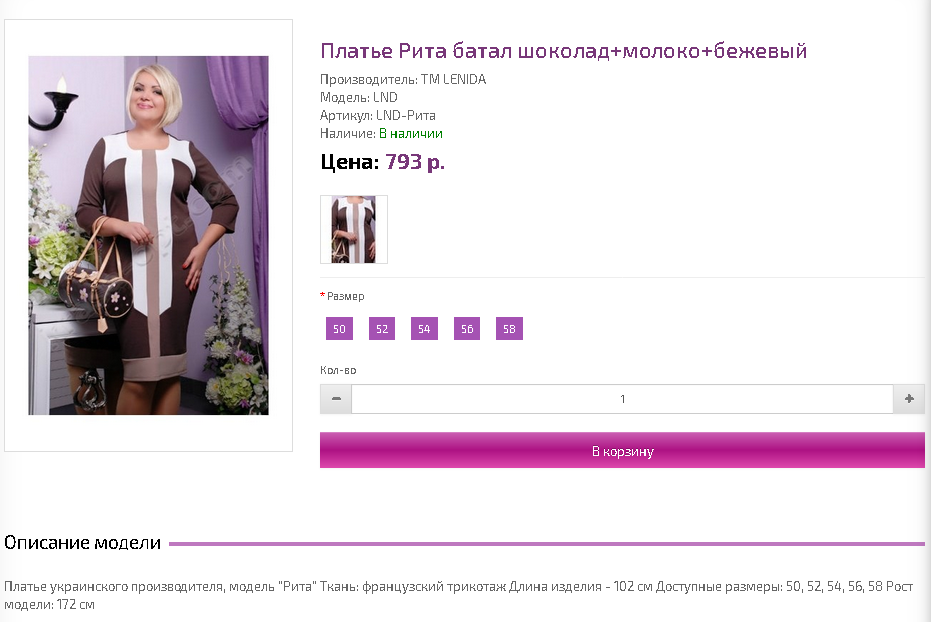Pick size 54
This screenshot has height=622, width=931.
pyautogui.click(x=424, y=329)
